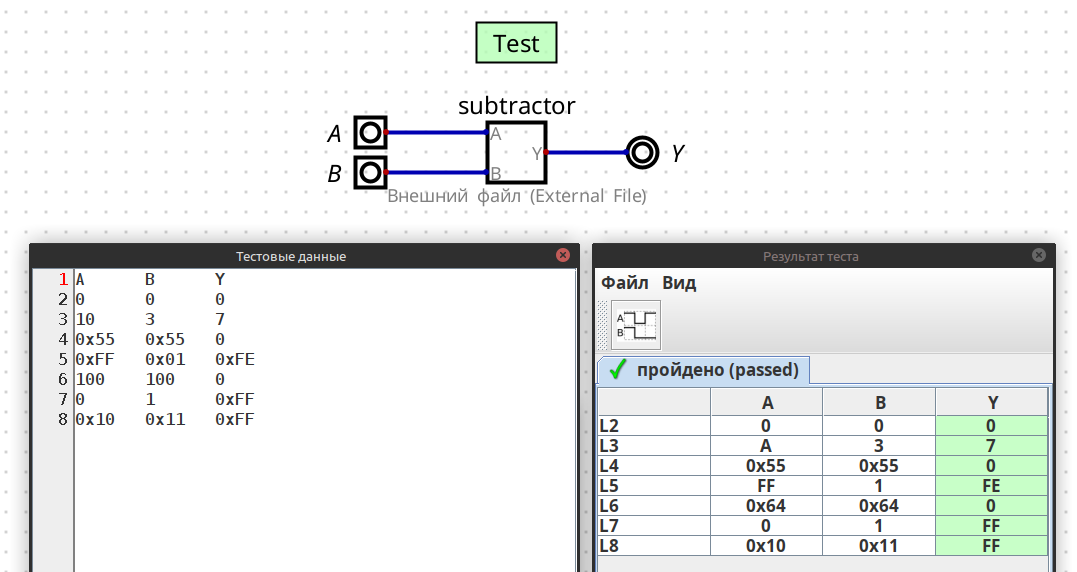
Task: Click column header B in results table
Action: tap(879, 402)
